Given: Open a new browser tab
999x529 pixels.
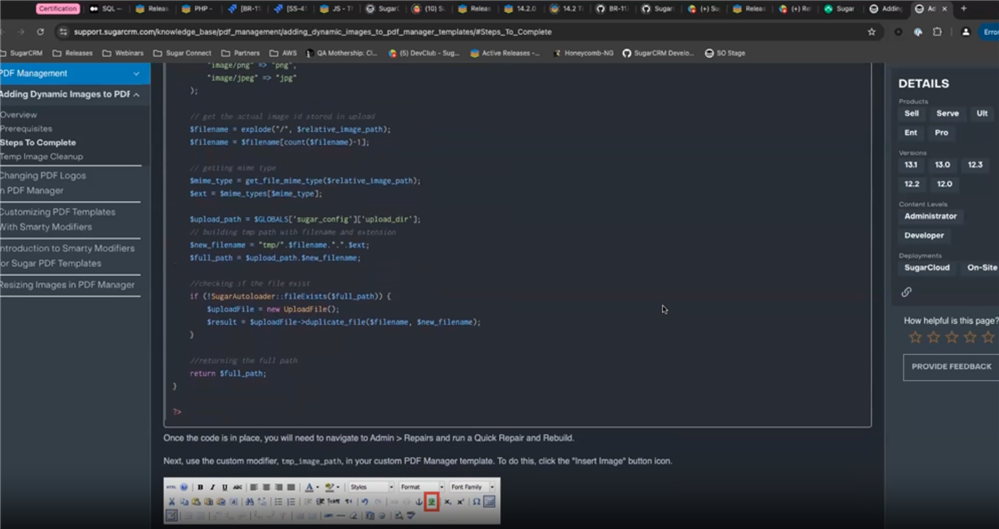Looking at the screenshot, I should coord(964,8).
